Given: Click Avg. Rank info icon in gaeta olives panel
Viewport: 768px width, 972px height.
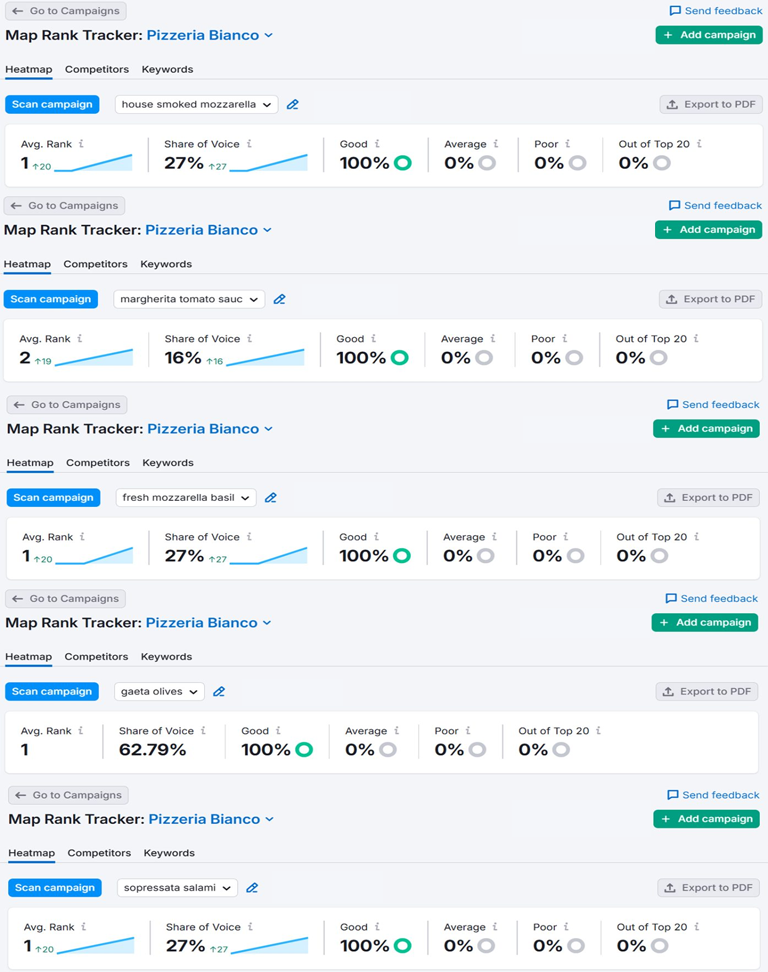Looking at the screenshot, I should tap(81, 731).
